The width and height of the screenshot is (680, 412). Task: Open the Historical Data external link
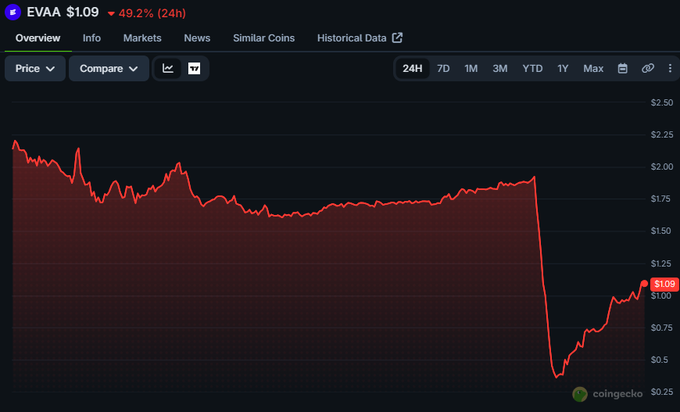360,38
